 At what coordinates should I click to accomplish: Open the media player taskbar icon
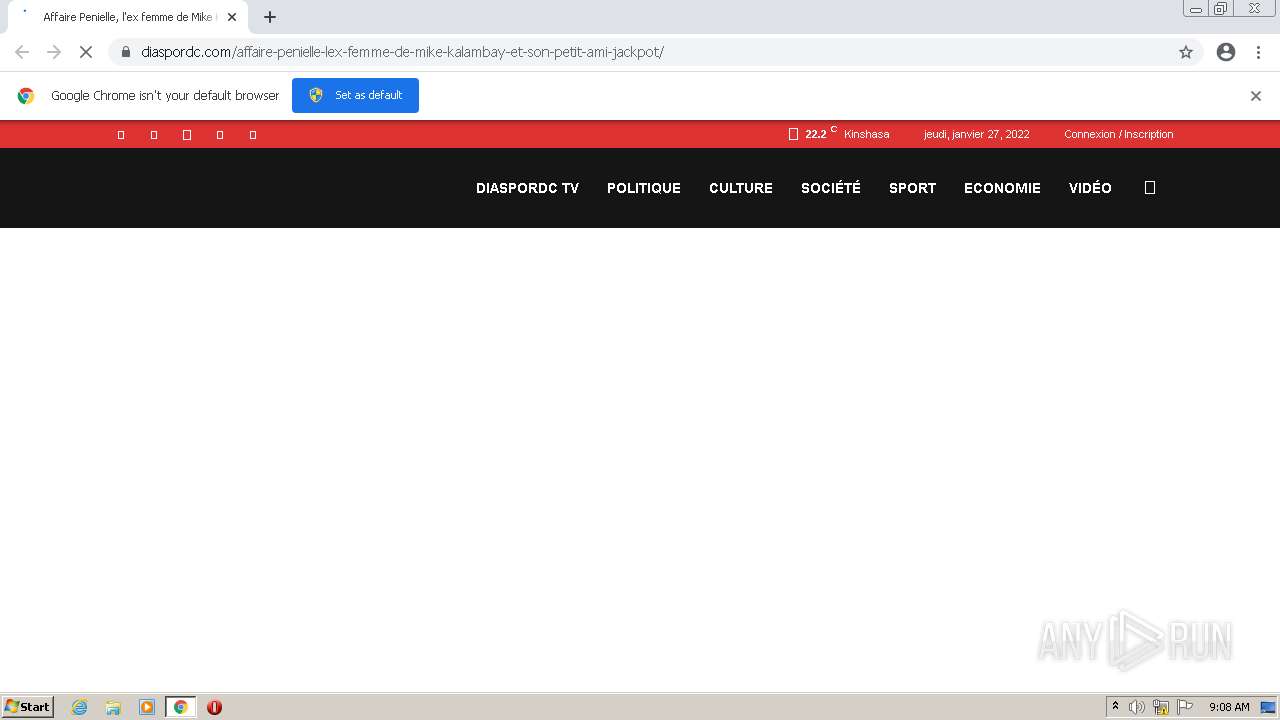147,707
